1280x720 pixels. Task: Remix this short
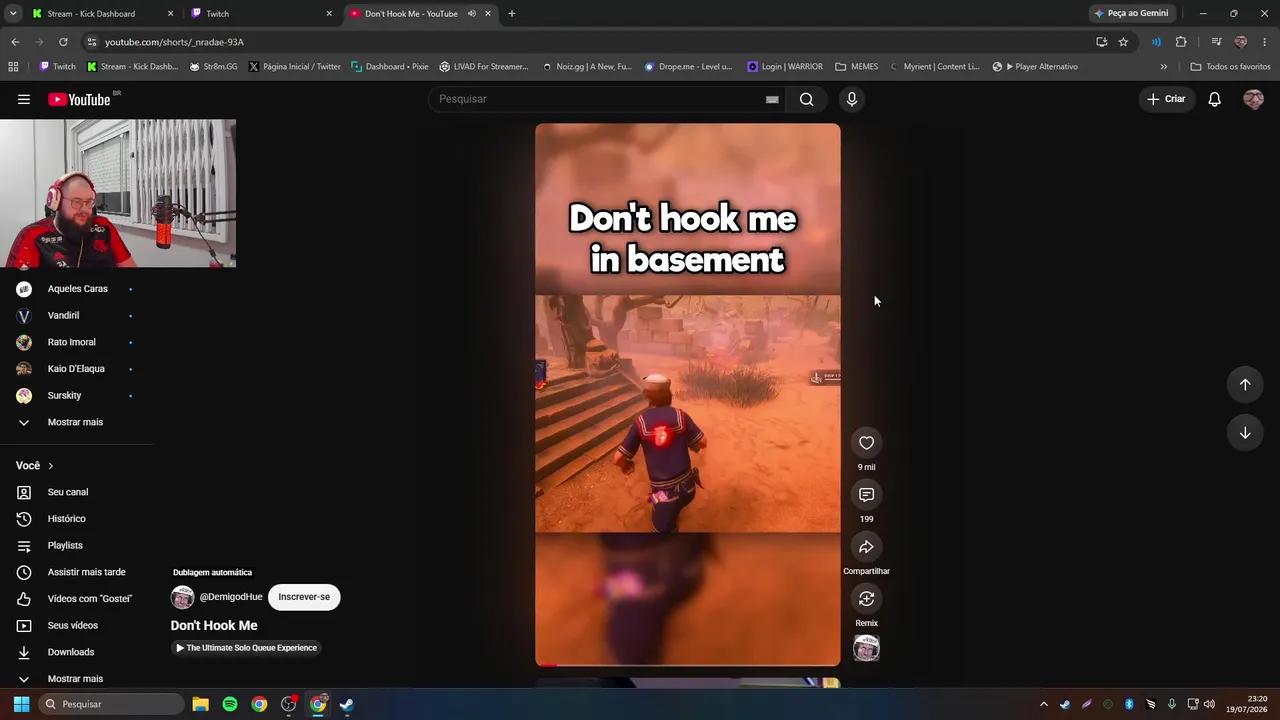click(x=866, y=599)
